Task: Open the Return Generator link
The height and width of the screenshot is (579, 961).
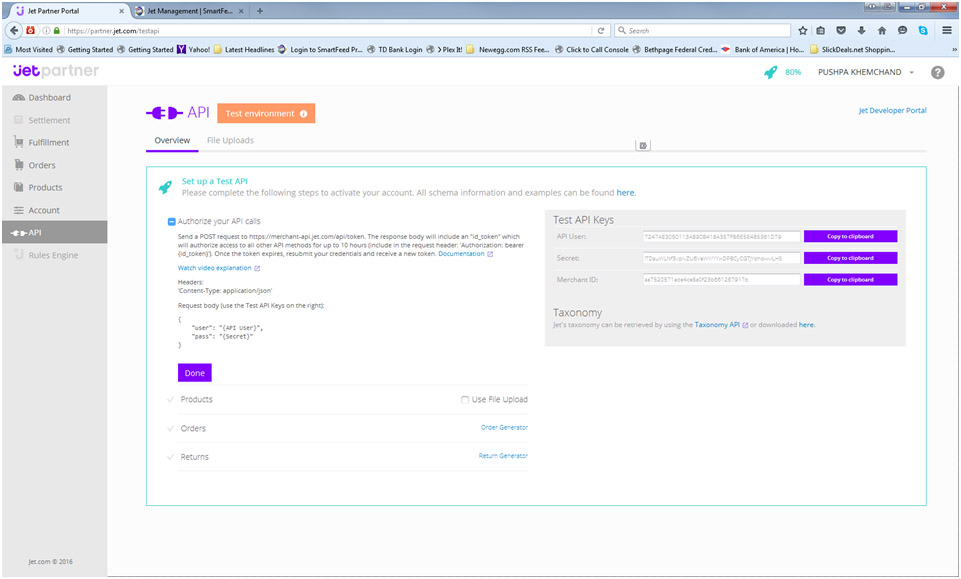Action: [503, 456]
